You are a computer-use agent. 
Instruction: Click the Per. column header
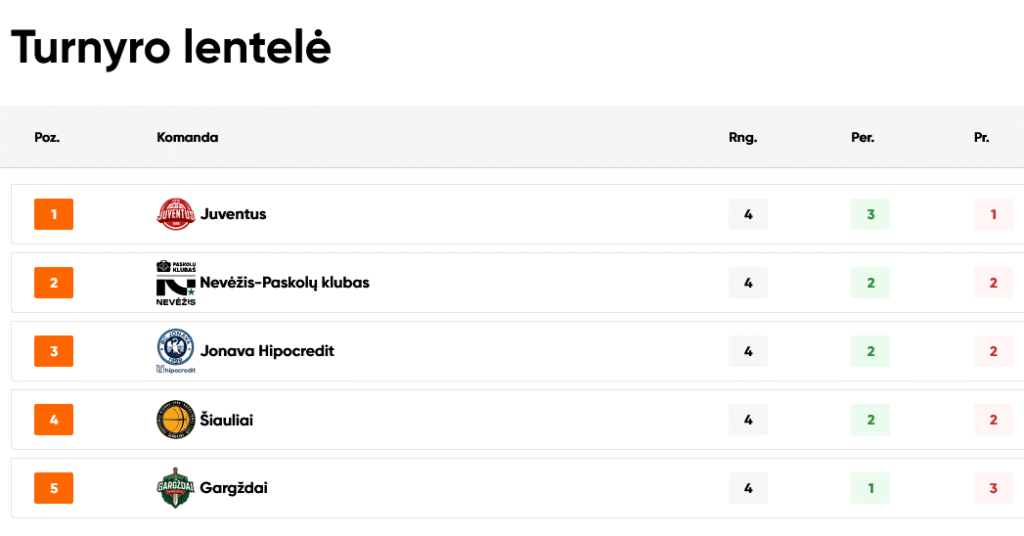point(863,137)
